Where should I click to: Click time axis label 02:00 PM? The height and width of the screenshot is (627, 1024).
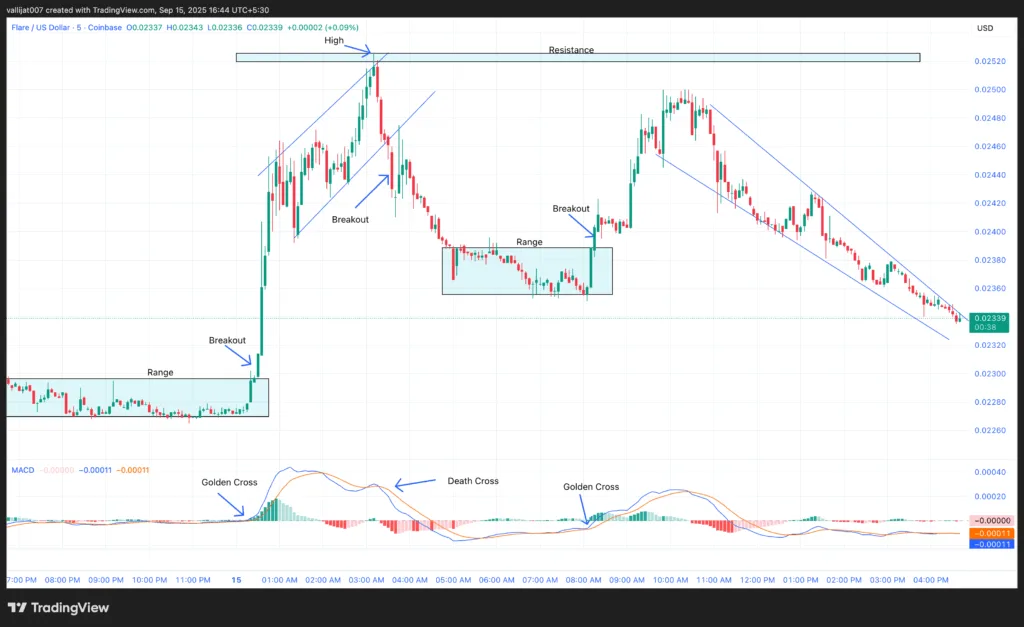[x=844, y=580]
